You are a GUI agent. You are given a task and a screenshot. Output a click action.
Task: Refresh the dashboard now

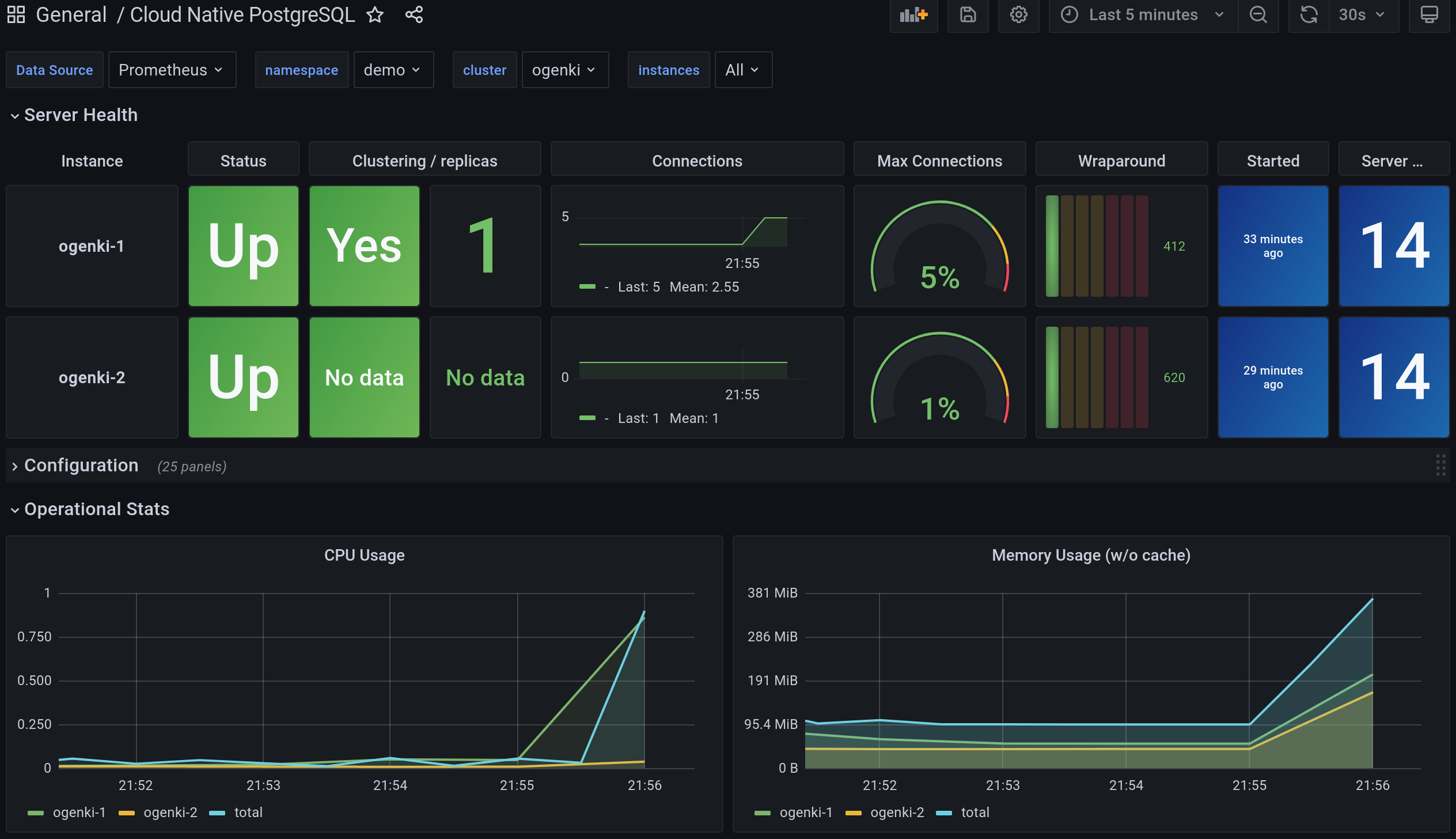pos(1309,15)
